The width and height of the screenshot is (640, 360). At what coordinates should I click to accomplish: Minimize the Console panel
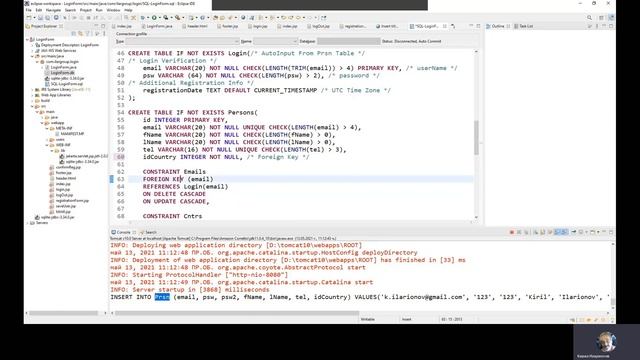604,232
